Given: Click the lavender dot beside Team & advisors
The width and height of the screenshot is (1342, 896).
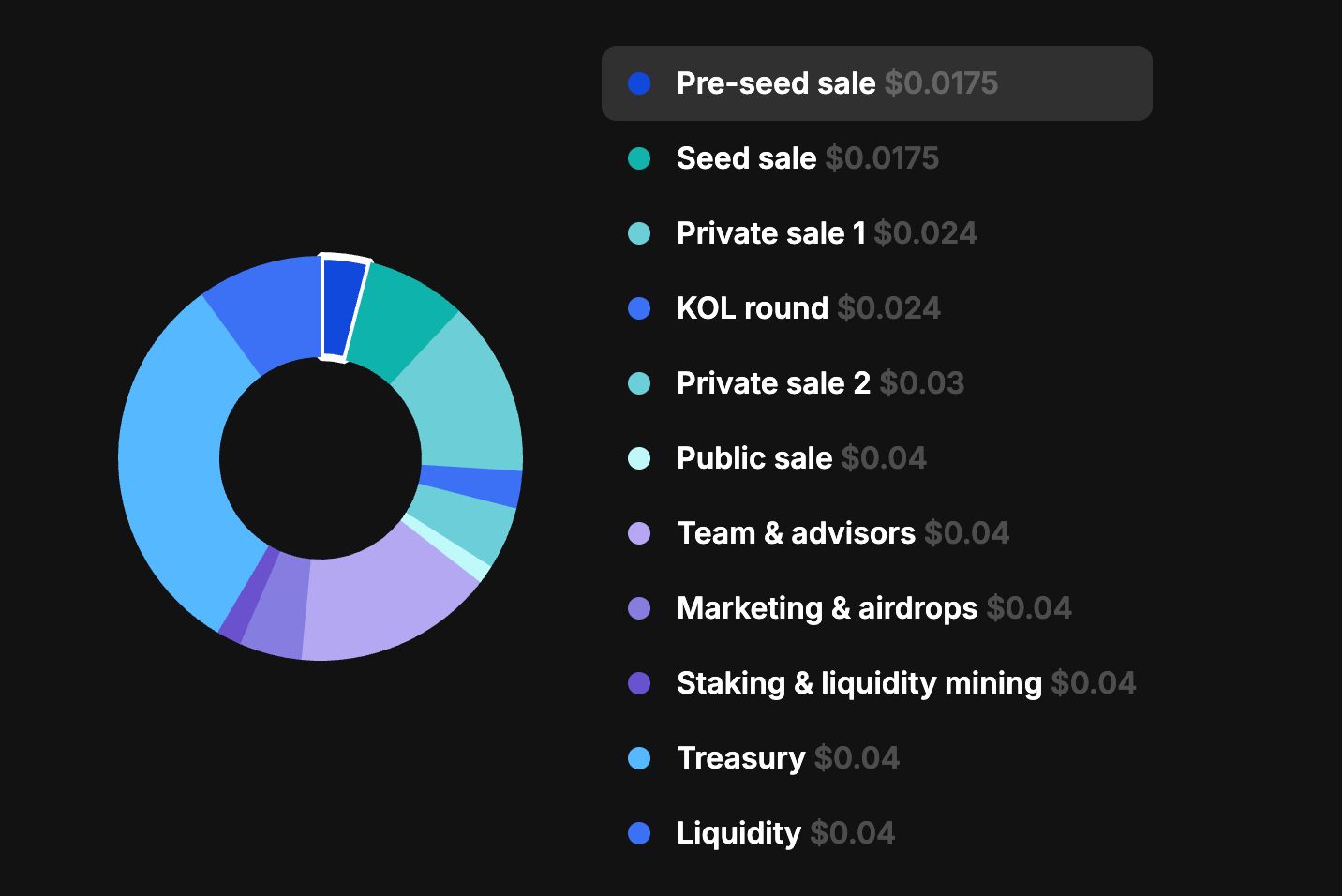Looking at the screenshot, I should (639, 533).
